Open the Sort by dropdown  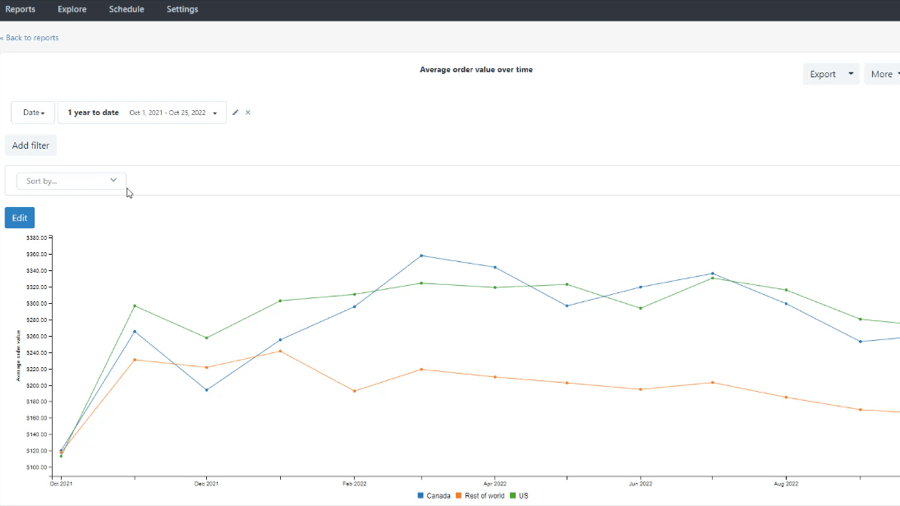71,181
